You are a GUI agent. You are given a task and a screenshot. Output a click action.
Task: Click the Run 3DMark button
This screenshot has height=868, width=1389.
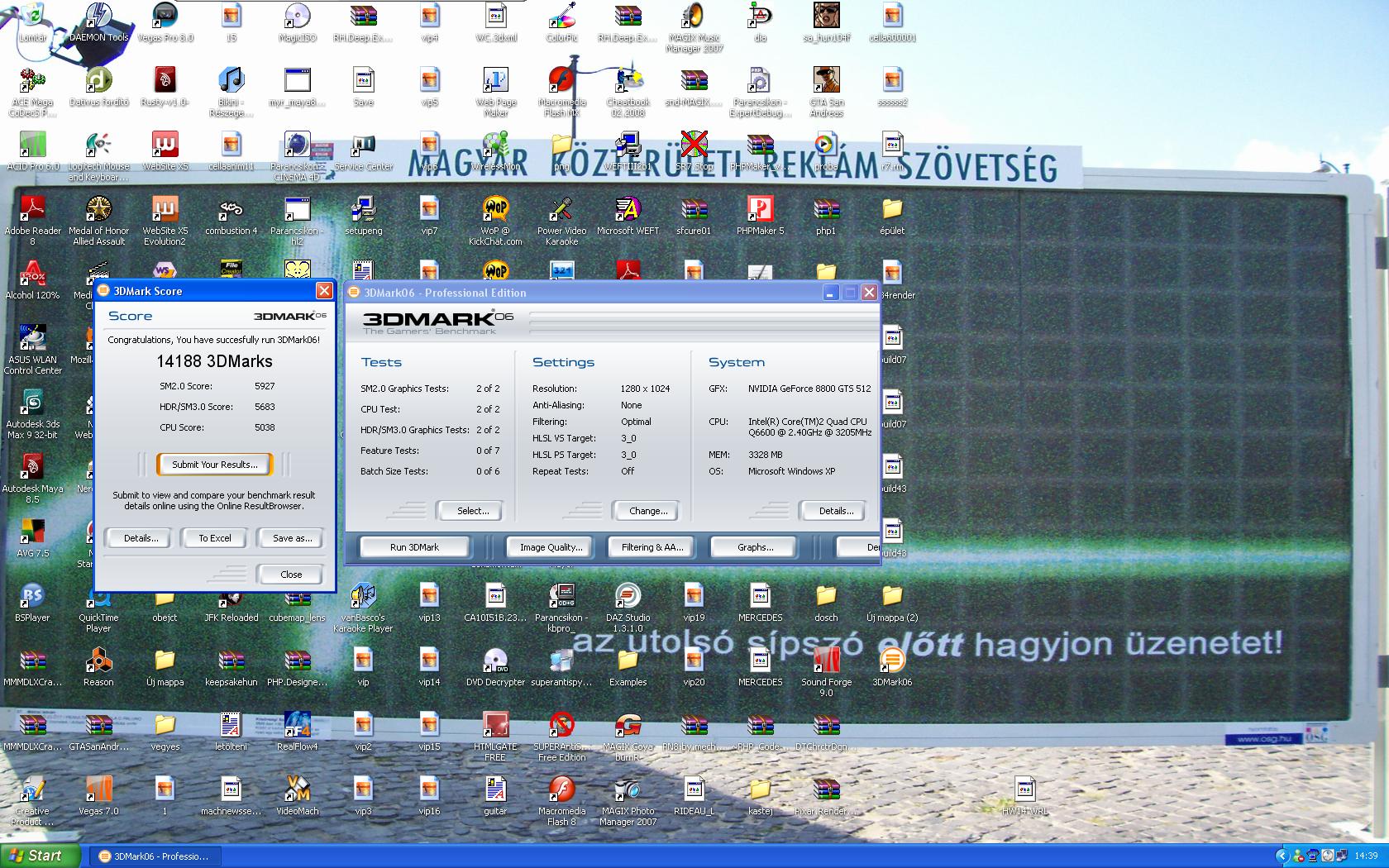point(414,547)
